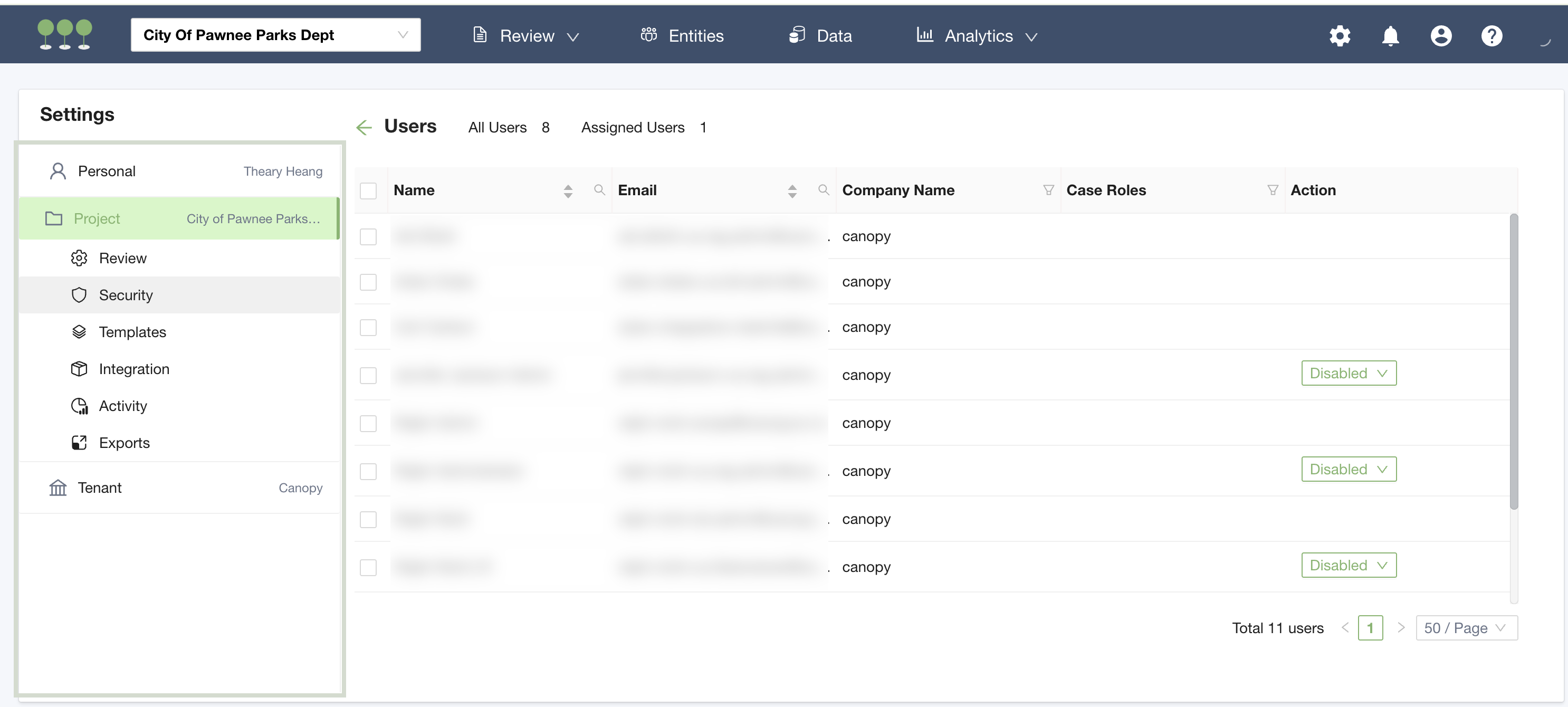
Task: Toggle checkbox for eighth user row
Action: click(368, 565)
